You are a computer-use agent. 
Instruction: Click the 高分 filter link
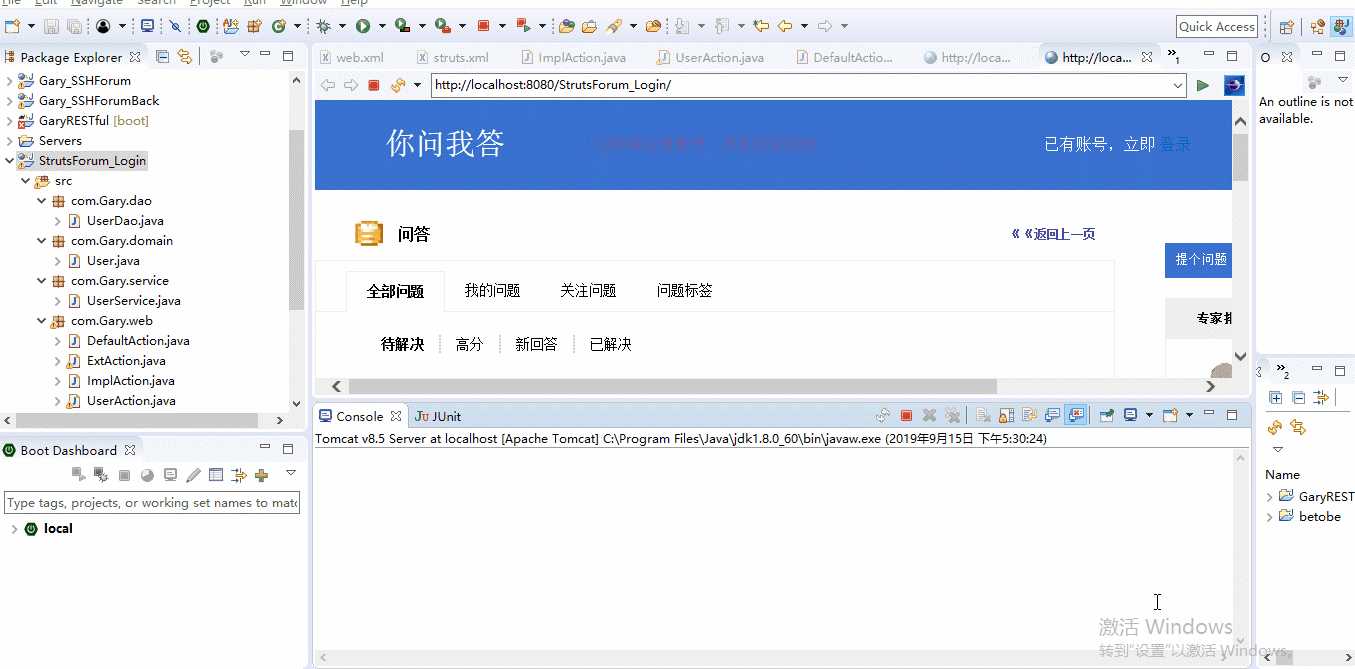pyautogui.click(x=469, y=344)
